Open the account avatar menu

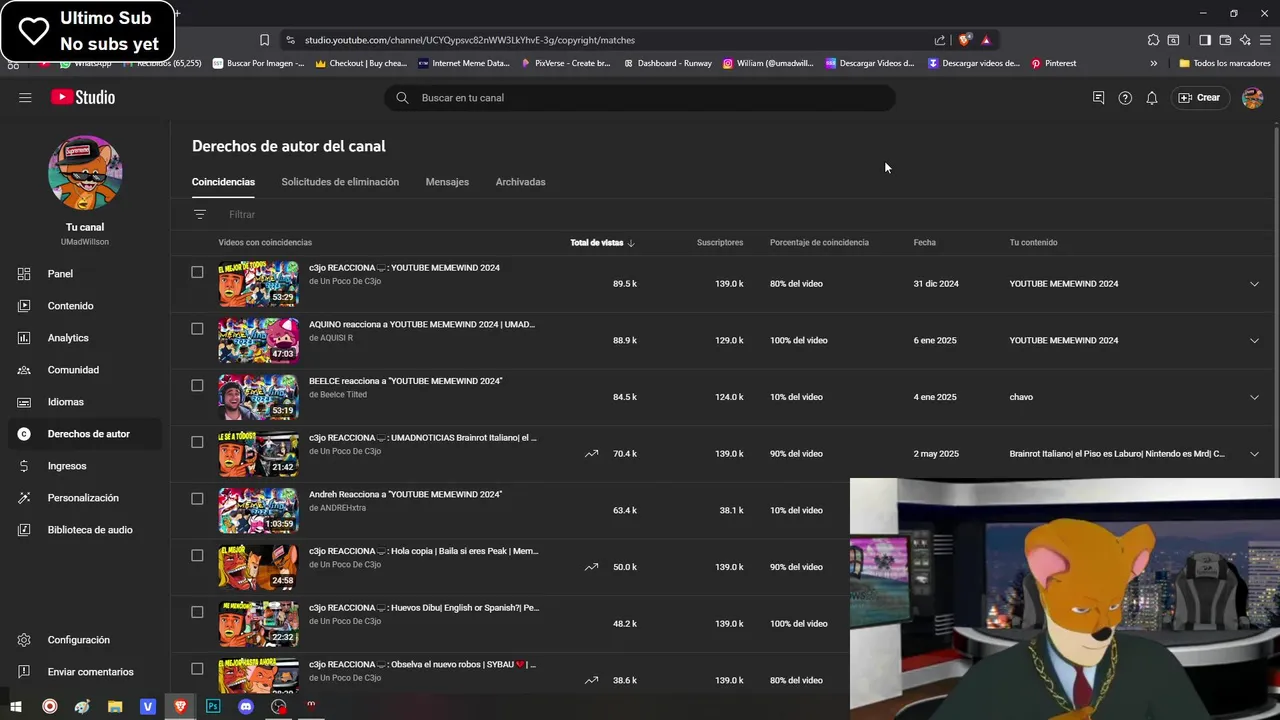click(1252, 98)
